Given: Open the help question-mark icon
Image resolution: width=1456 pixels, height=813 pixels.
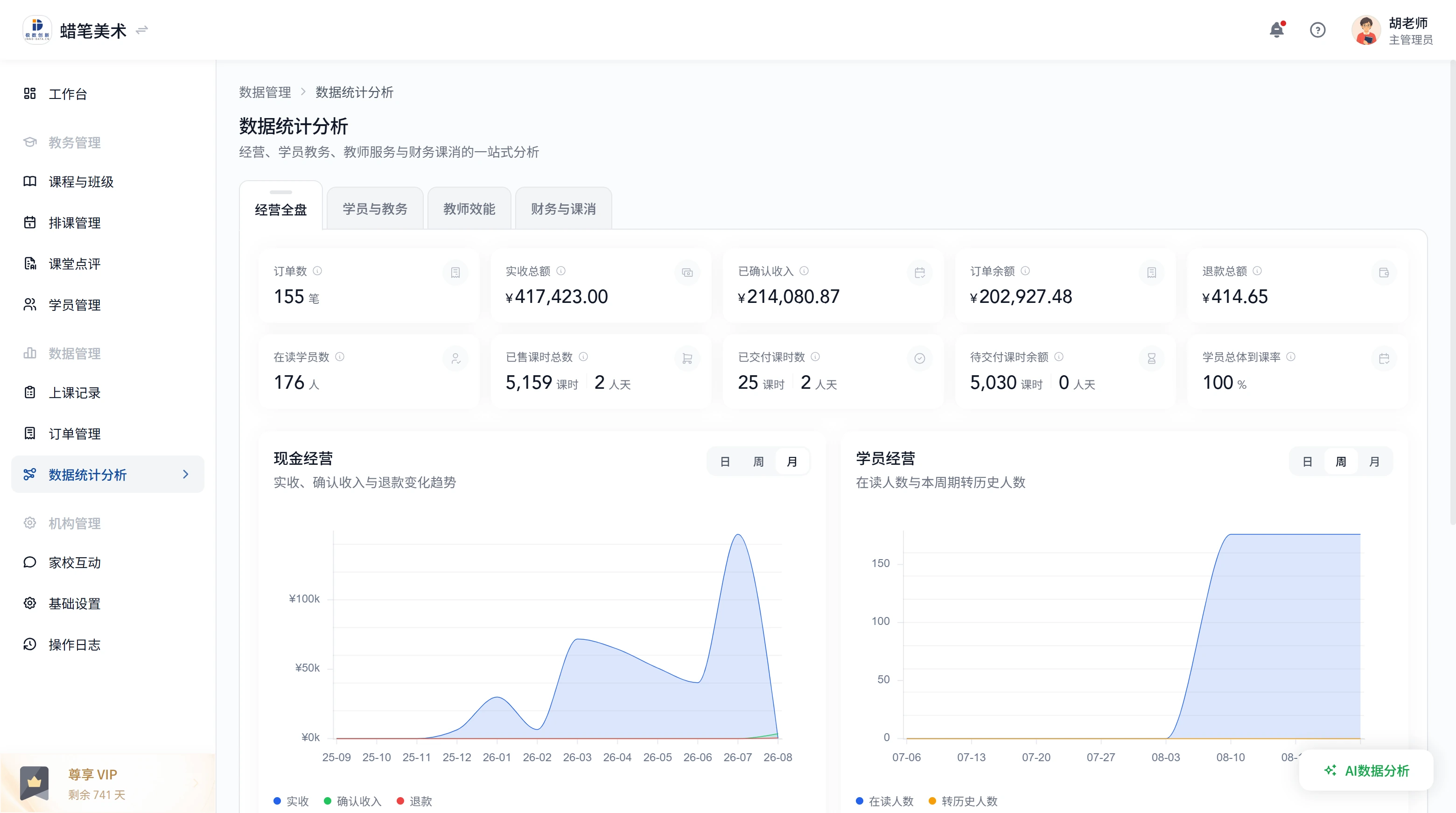Looking at the screenshot, I should [x=1317, y=30].
